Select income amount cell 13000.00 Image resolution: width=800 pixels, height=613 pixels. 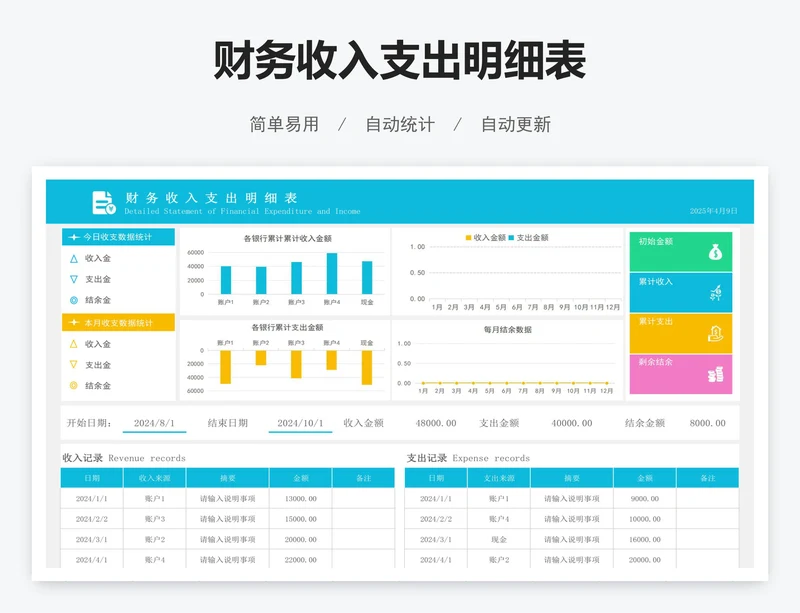click(x=301, y=499)
